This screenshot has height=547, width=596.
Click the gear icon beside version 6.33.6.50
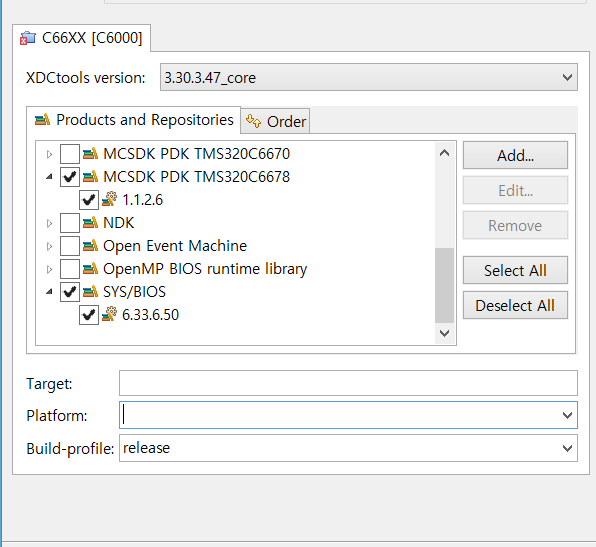109,314
